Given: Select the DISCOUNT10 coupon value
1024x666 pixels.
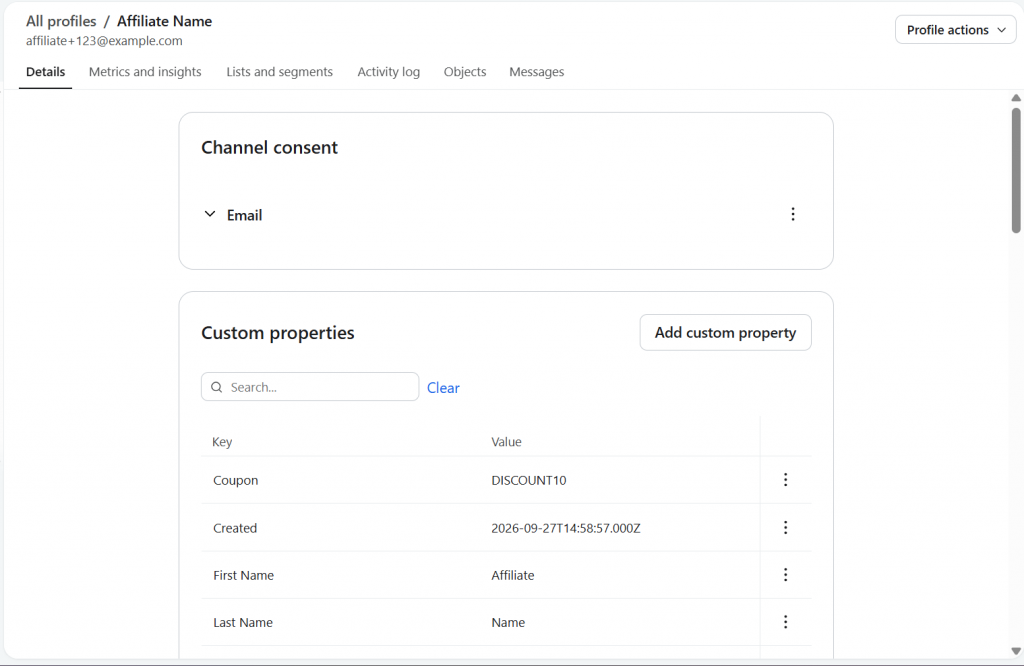Looking at the screenshot, I should point(529,481).
